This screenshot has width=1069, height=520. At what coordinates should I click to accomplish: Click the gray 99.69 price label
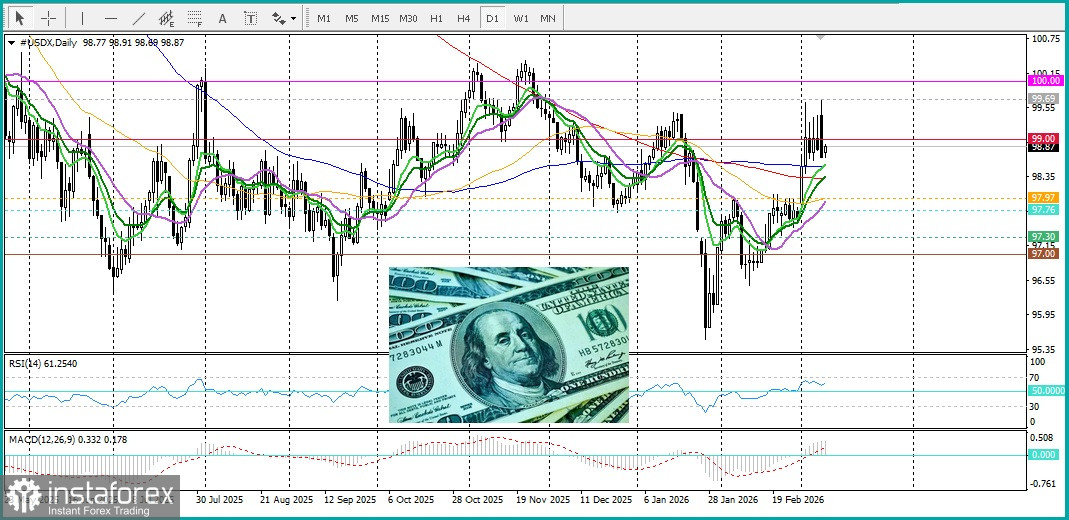point(1044,99)
